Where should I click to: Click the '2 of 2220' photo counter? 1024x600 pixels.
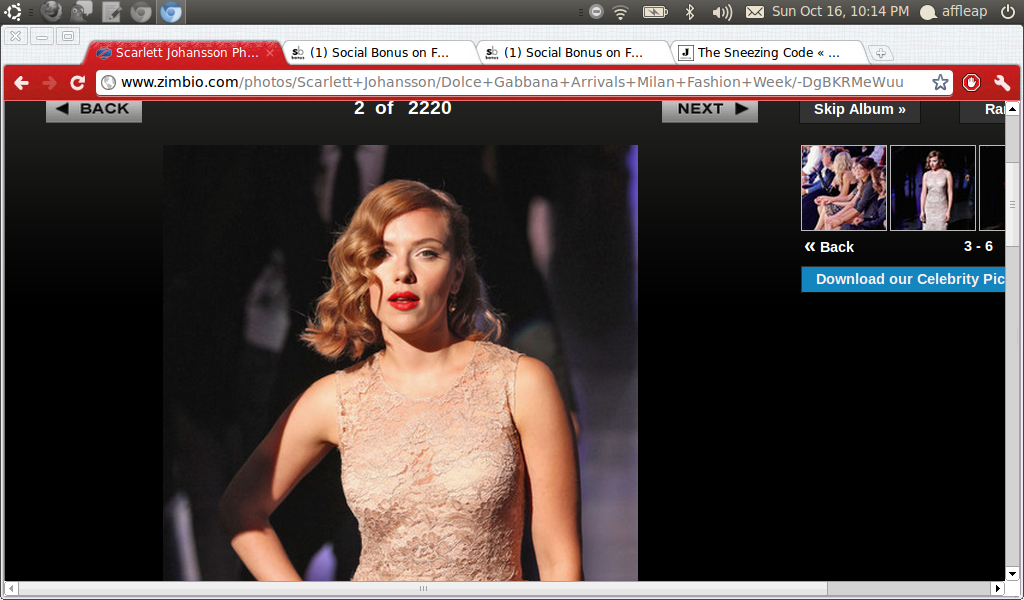[x=402, y=108]
